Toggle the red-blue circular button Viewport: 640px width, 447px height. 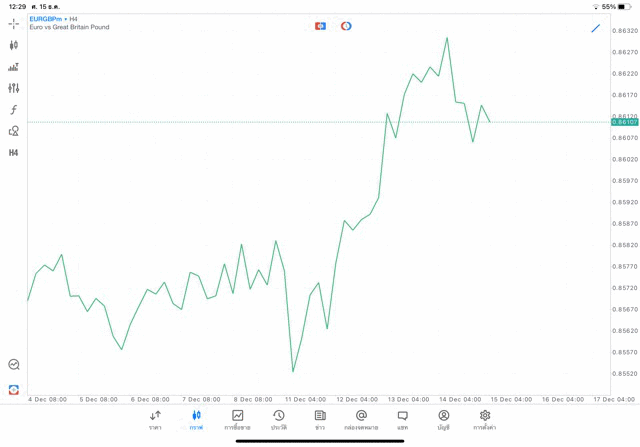[x=346, y=26]
